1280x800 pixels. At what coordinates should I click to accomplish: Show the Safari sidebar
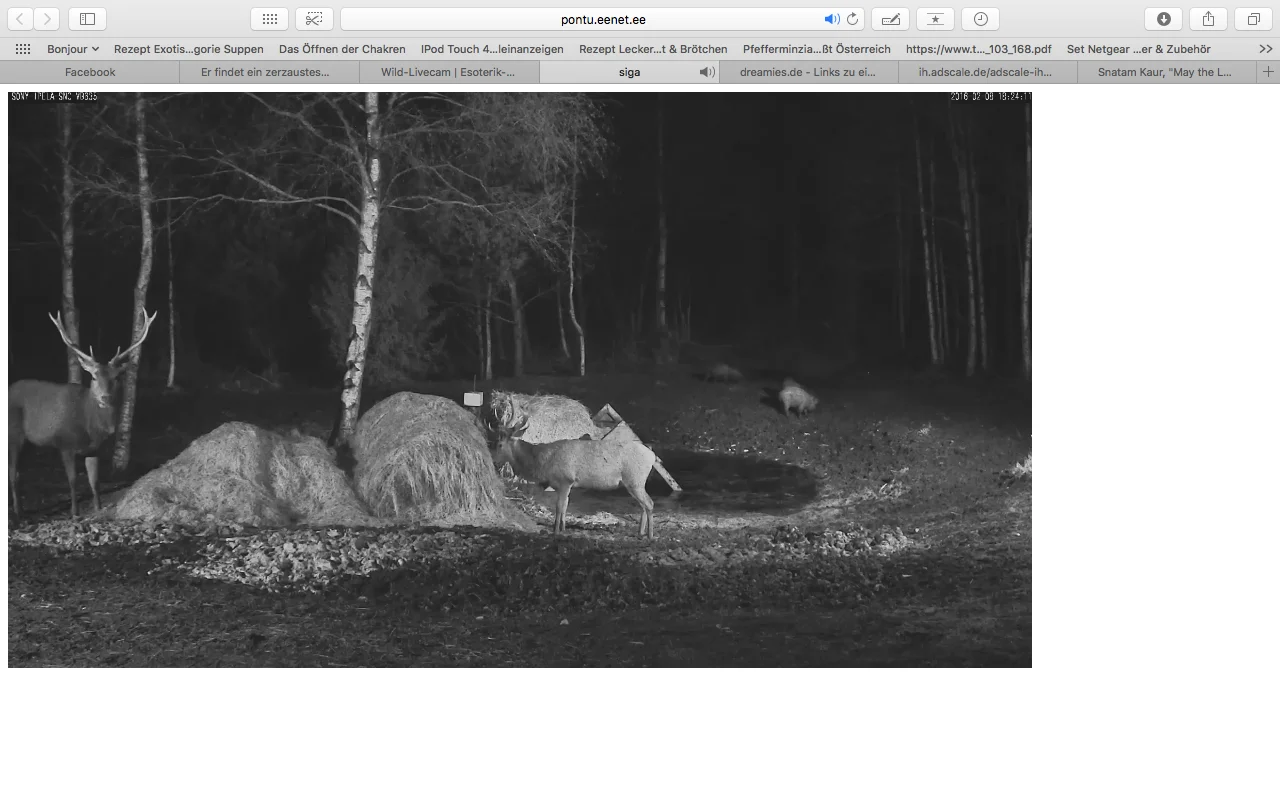[87, 19]
